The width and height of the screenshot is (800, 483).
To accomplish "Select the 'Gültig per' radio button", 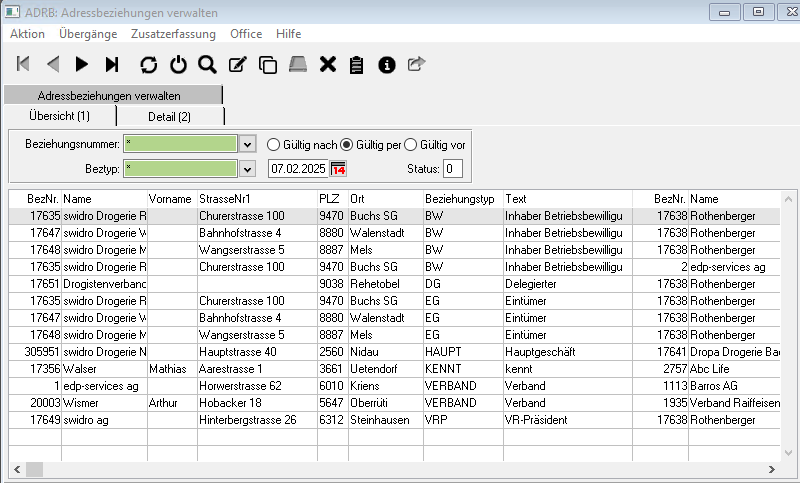I will point(348,144).
